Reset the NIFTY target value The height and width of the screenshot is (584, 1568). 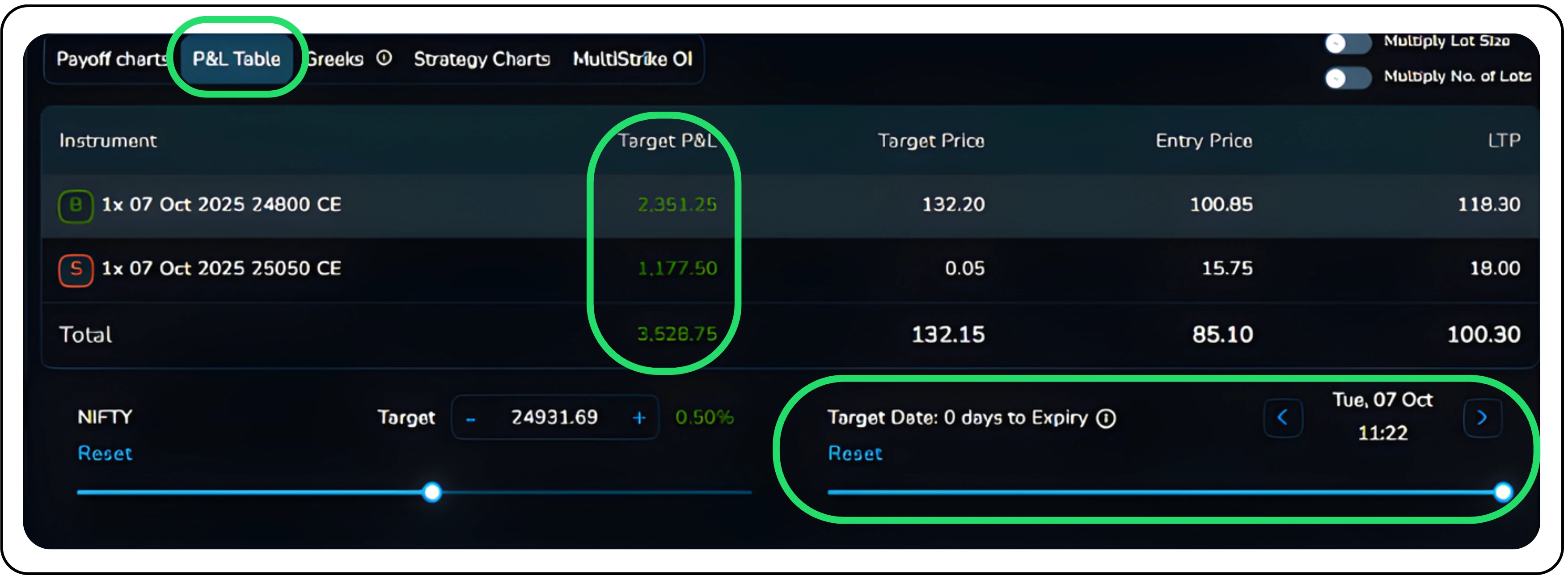[x=105, y=454]
